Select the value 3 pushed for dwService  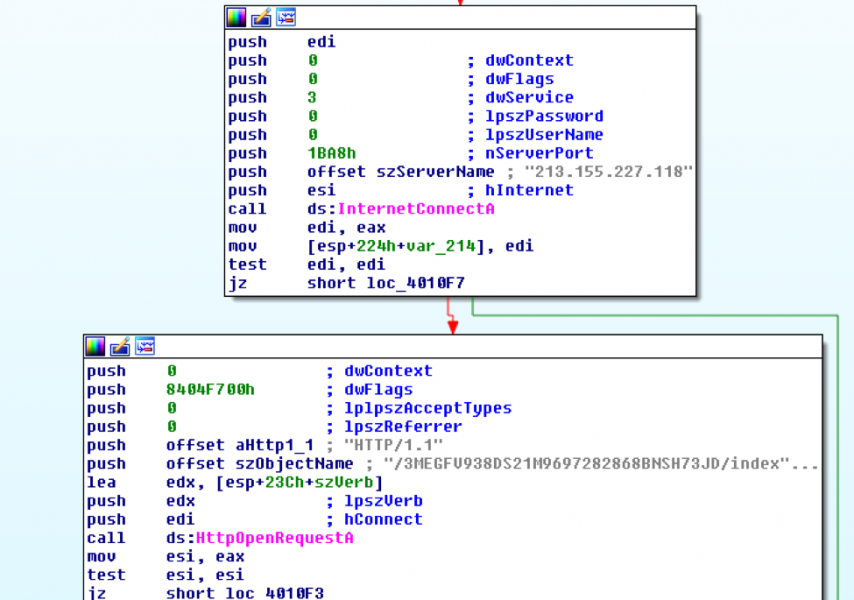[x=312, y=97]
